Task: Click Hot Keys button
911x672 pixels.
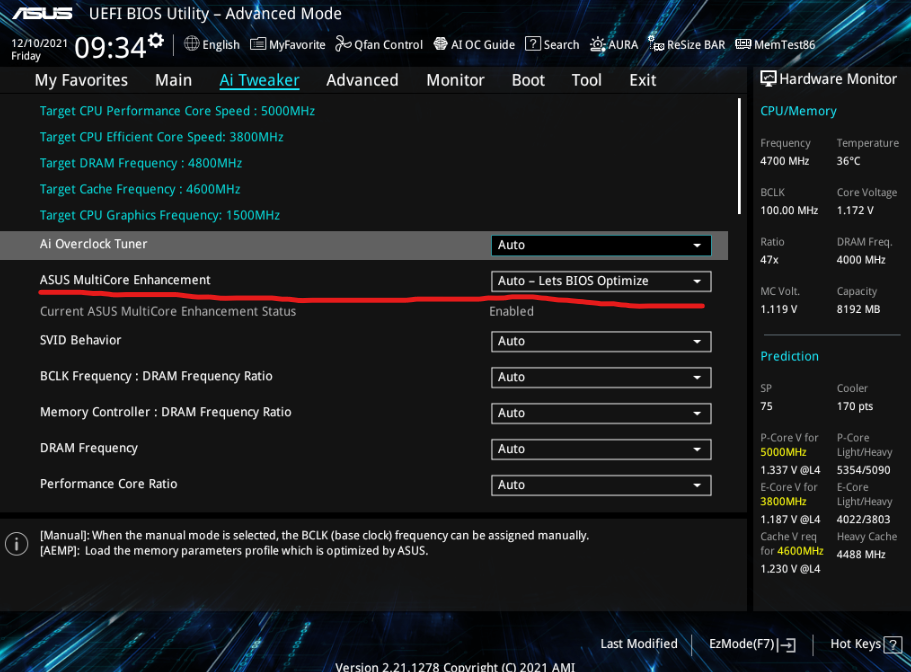Action: 866,644
